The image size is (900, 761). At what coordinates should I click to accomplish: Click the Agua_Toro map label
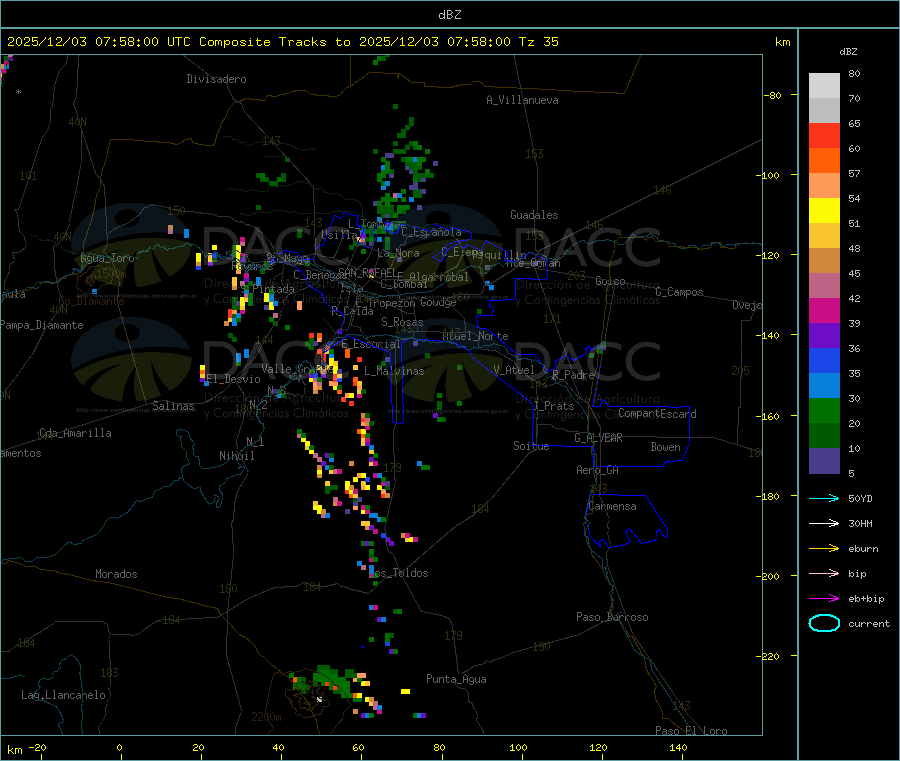coord(107,258)
